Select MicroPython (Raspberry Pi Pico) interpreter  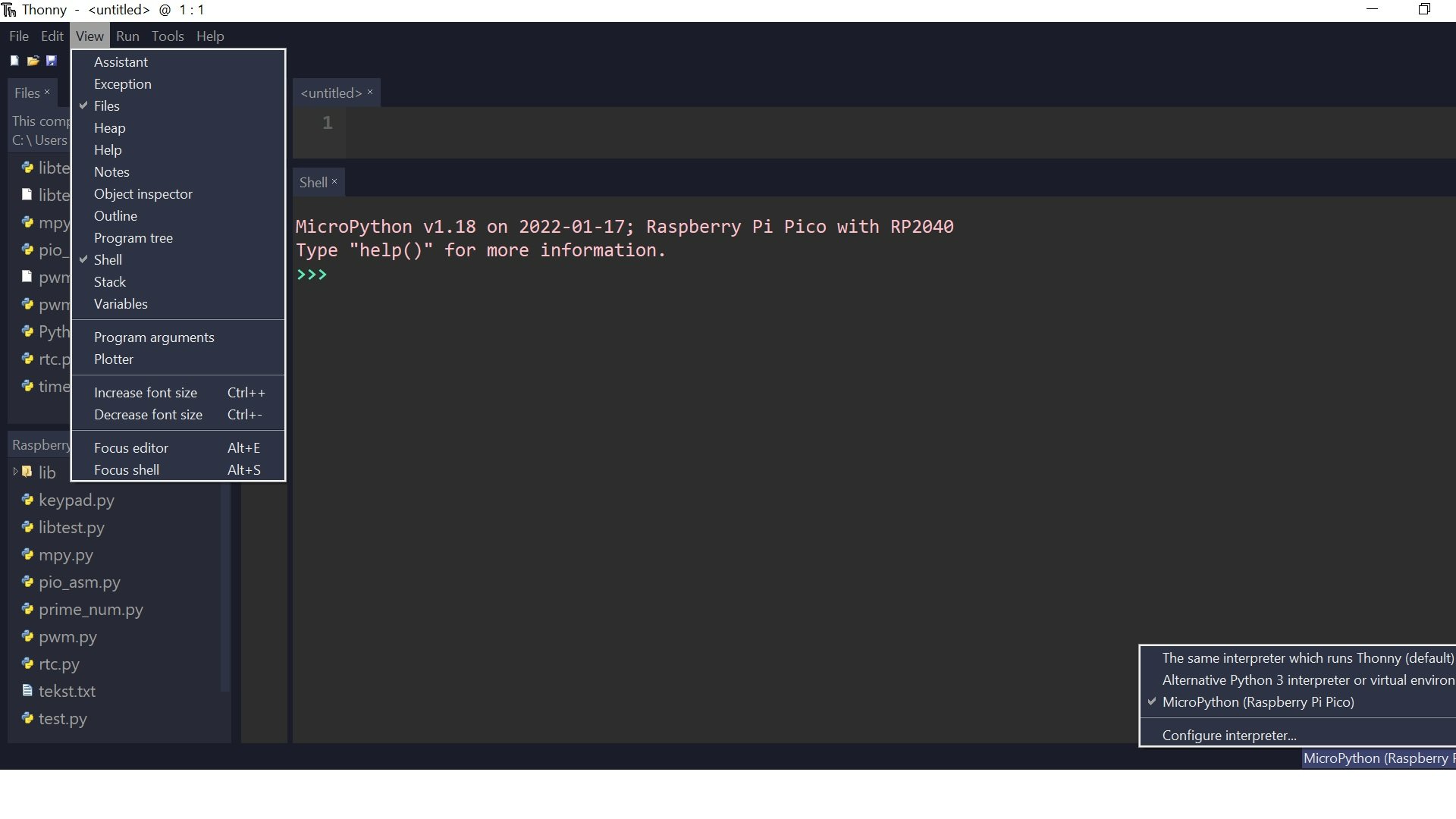tap(1298, 702)
